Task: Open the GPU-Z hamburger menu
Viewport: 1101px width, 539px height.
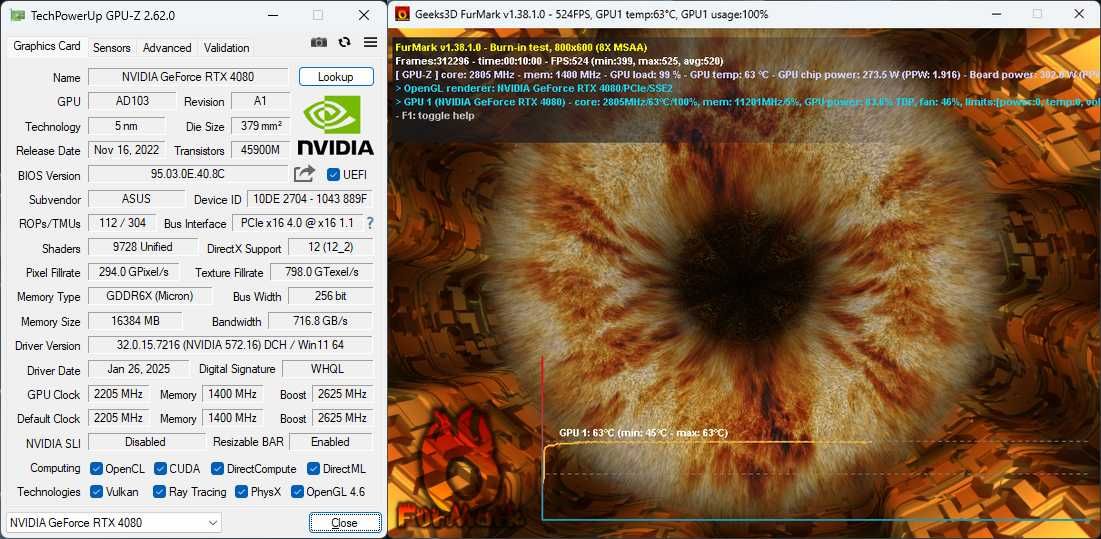Action: (371, 43)
